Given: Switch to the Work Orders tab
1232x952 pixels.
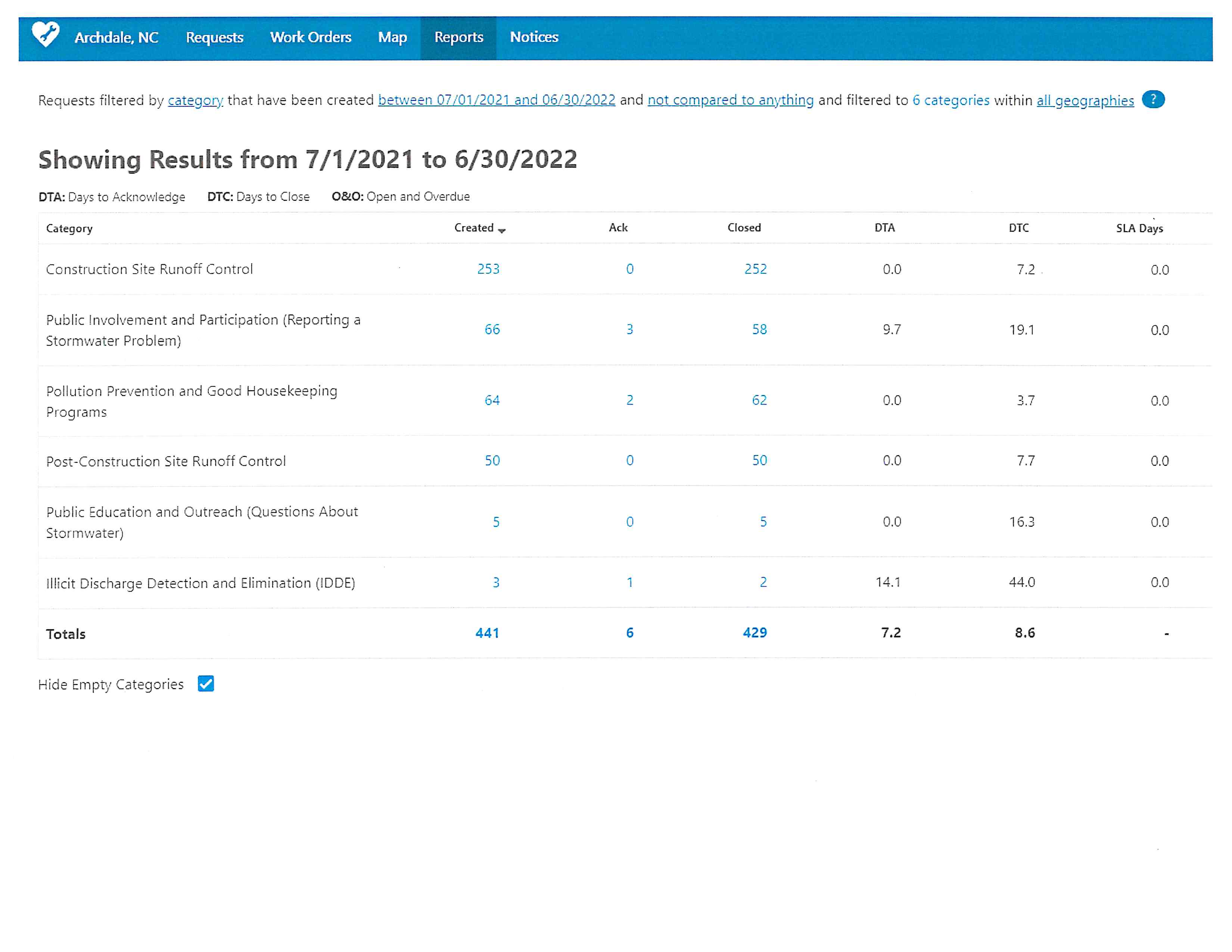Looking at the screenshot, I should click(x=311, y=37).
